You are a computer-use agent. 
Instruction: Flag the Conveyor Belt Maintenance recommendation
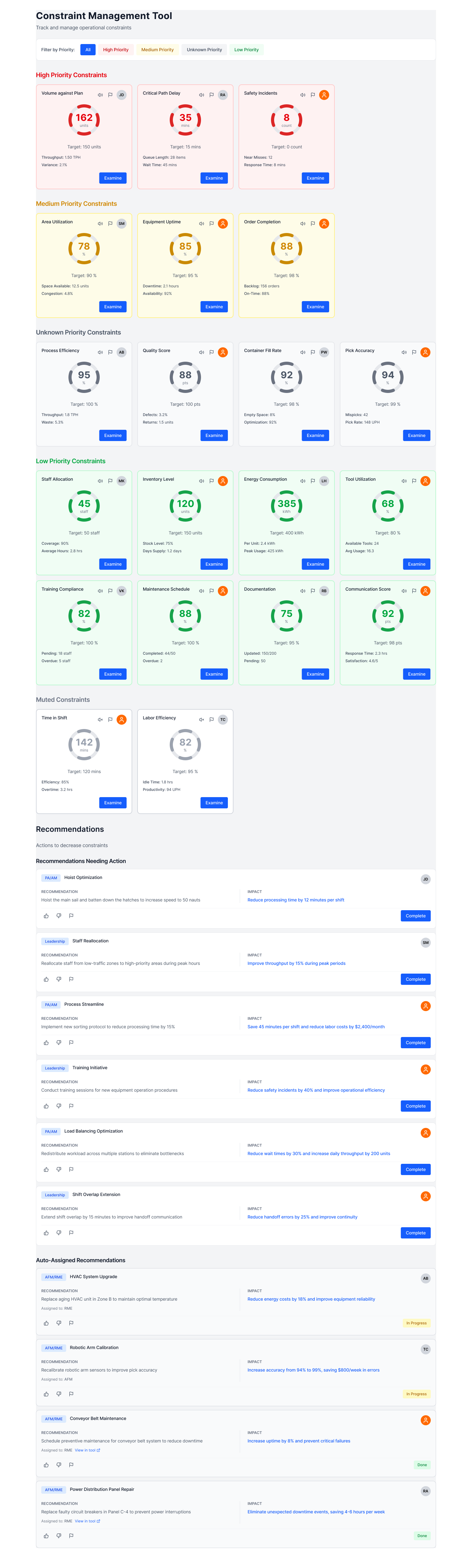(71, 1465)
